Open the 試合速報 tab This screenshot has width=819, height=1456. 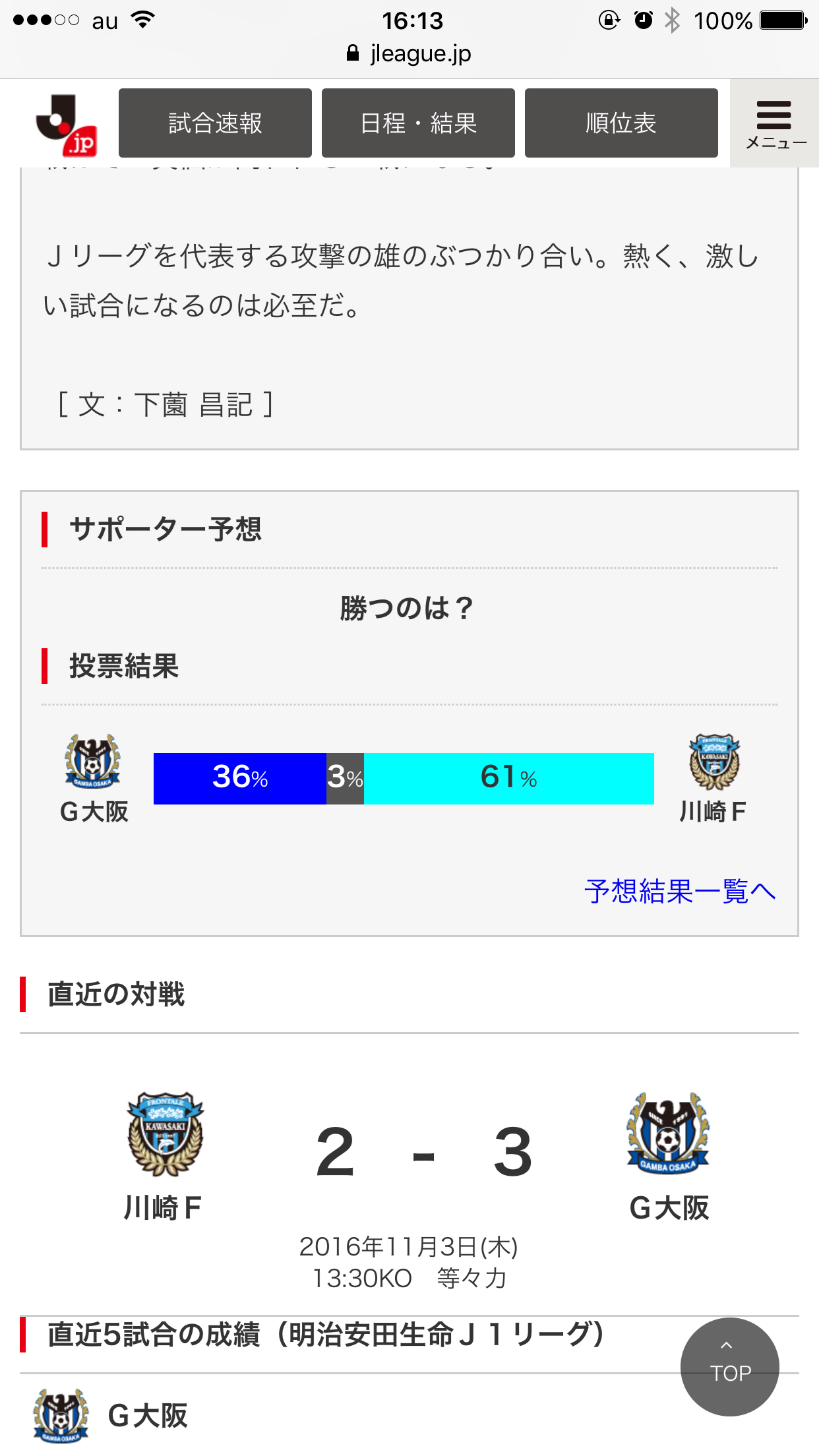coord(215,123)
